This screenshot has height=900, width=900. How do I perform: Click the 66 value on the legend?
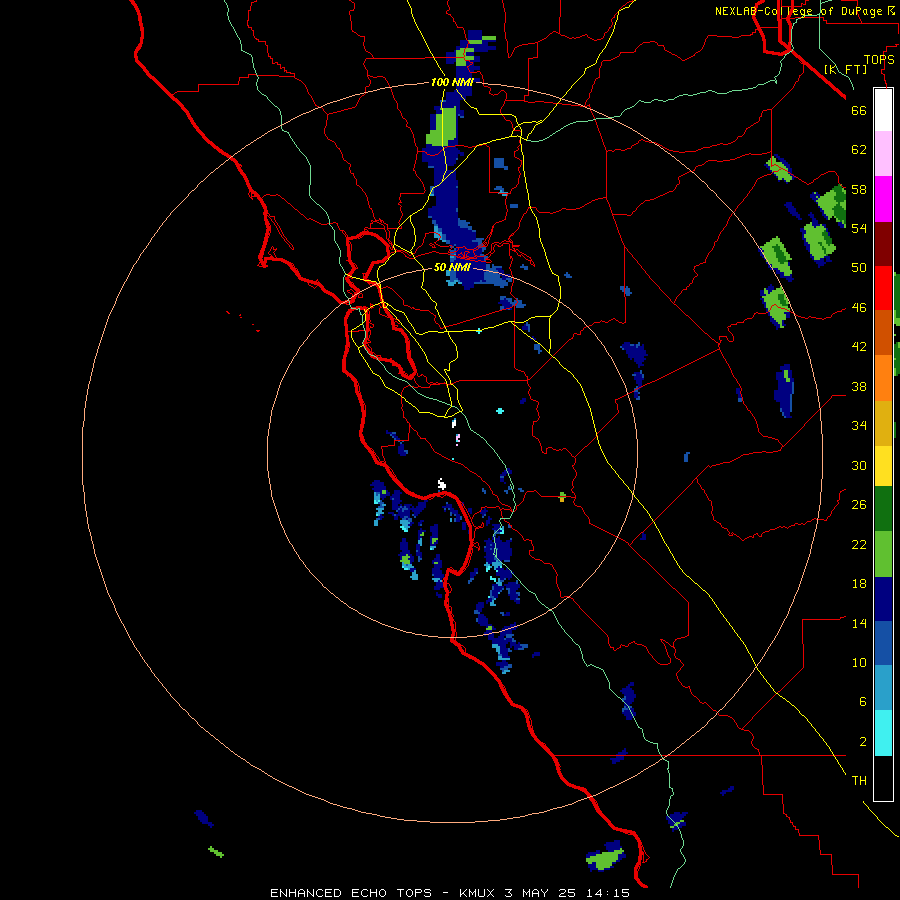point(859,110)
